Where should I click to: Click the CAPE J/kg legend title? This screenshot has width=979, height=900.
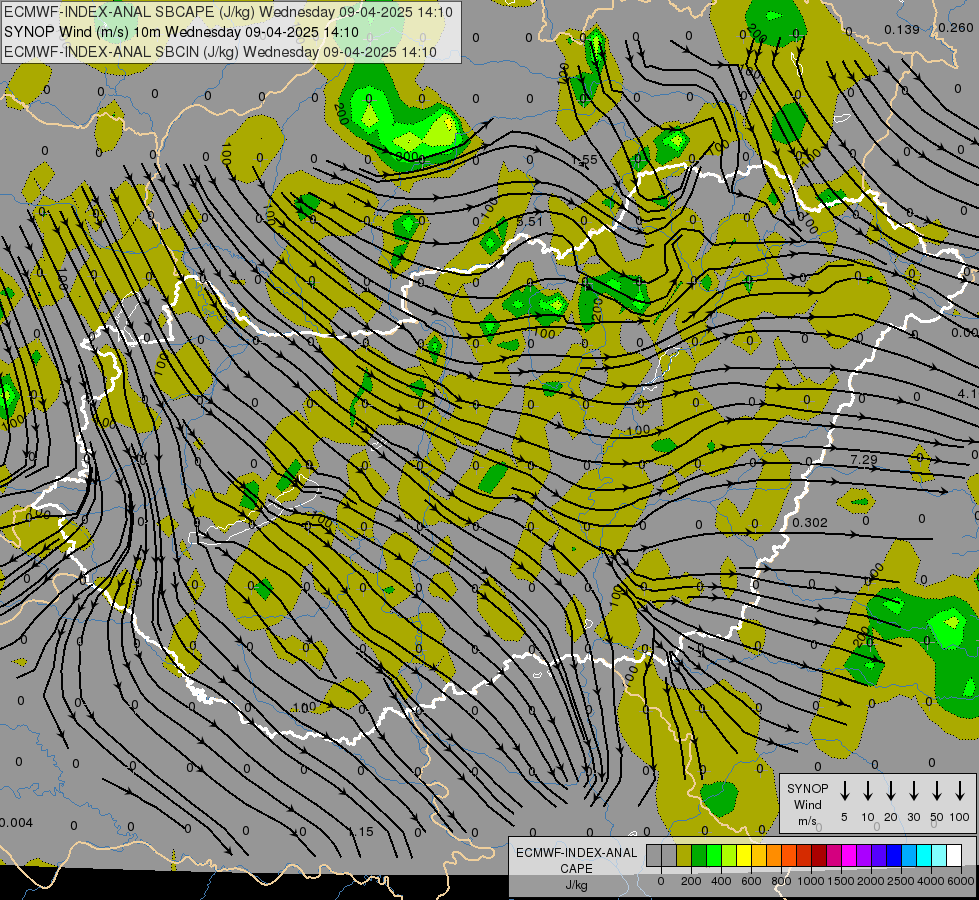576,869
